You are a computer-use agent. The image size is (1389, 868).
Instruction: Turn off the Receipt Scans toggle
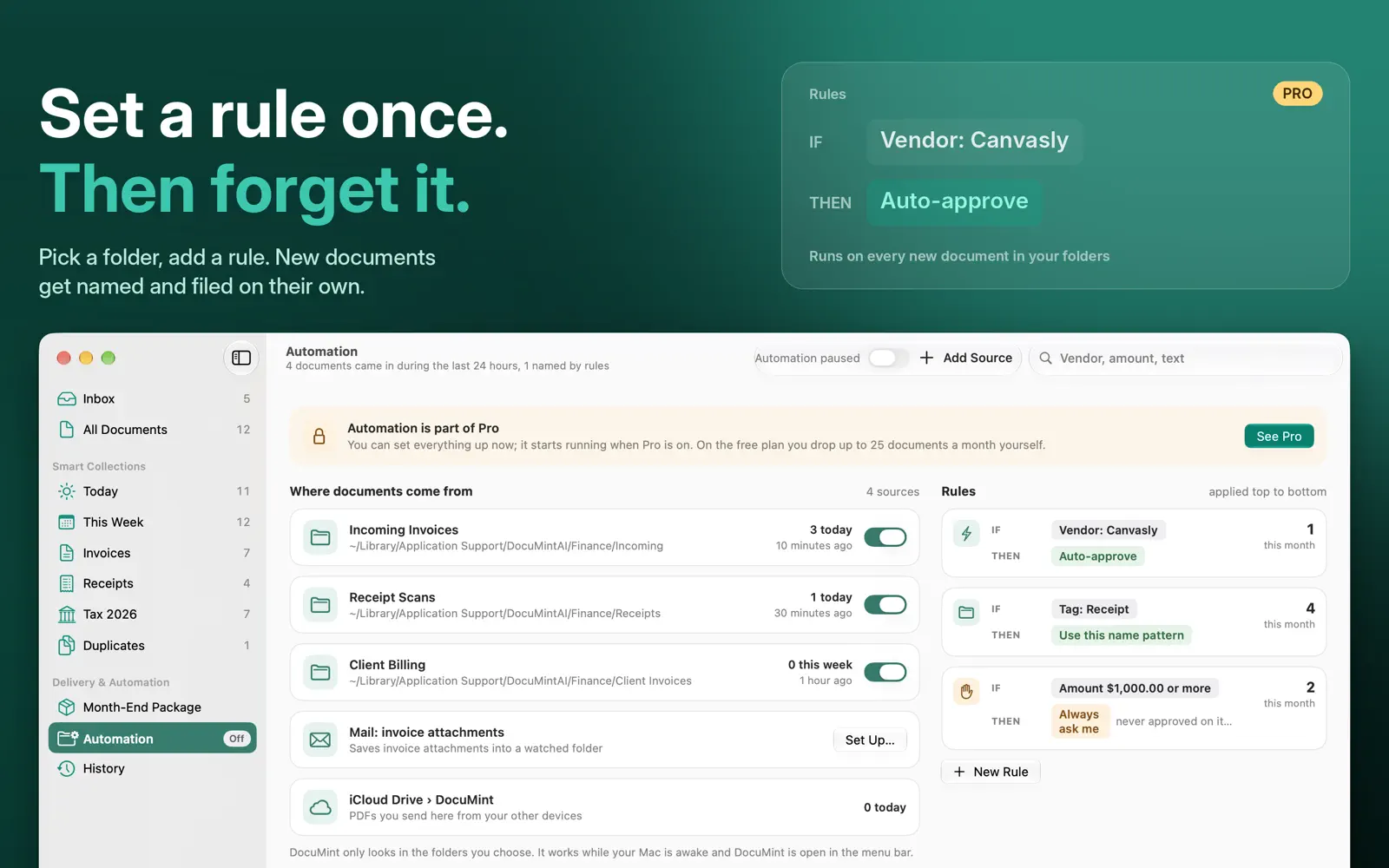click(x=885, y=605)
